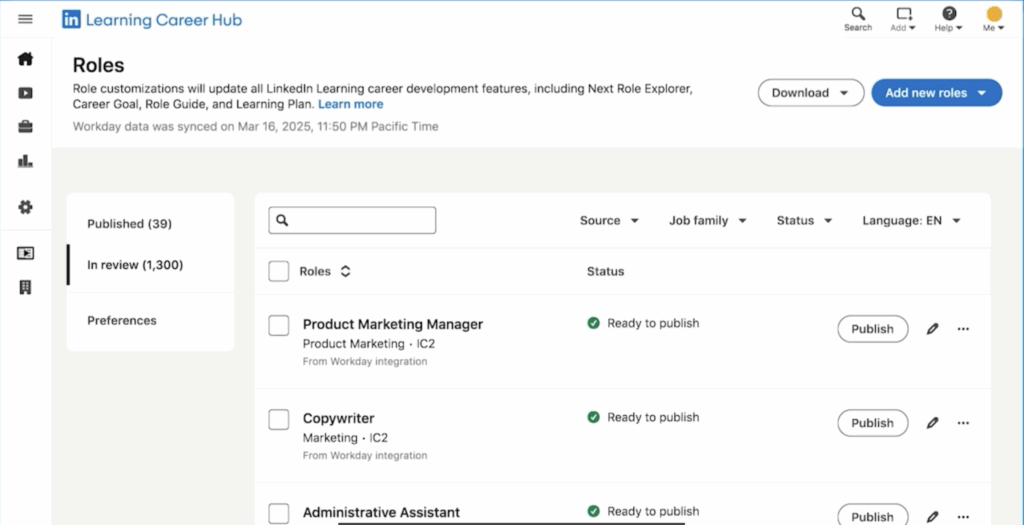Open three-dot menu for Copywriter row
This screenshot has height=525, width=1024.
coord(963,423)
